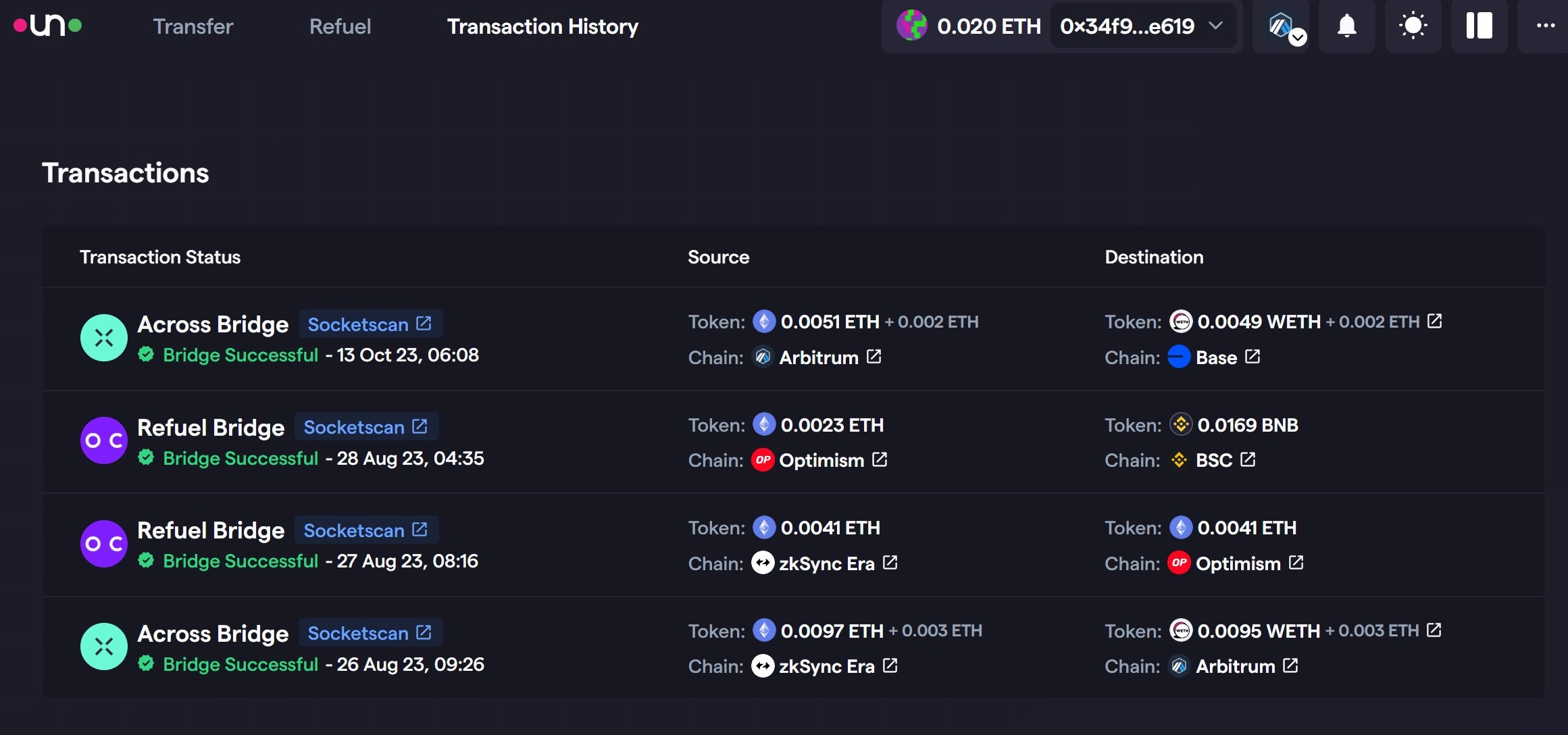
Task: Click external link icon beside 0.0049 WETH
Action: 1434,322
